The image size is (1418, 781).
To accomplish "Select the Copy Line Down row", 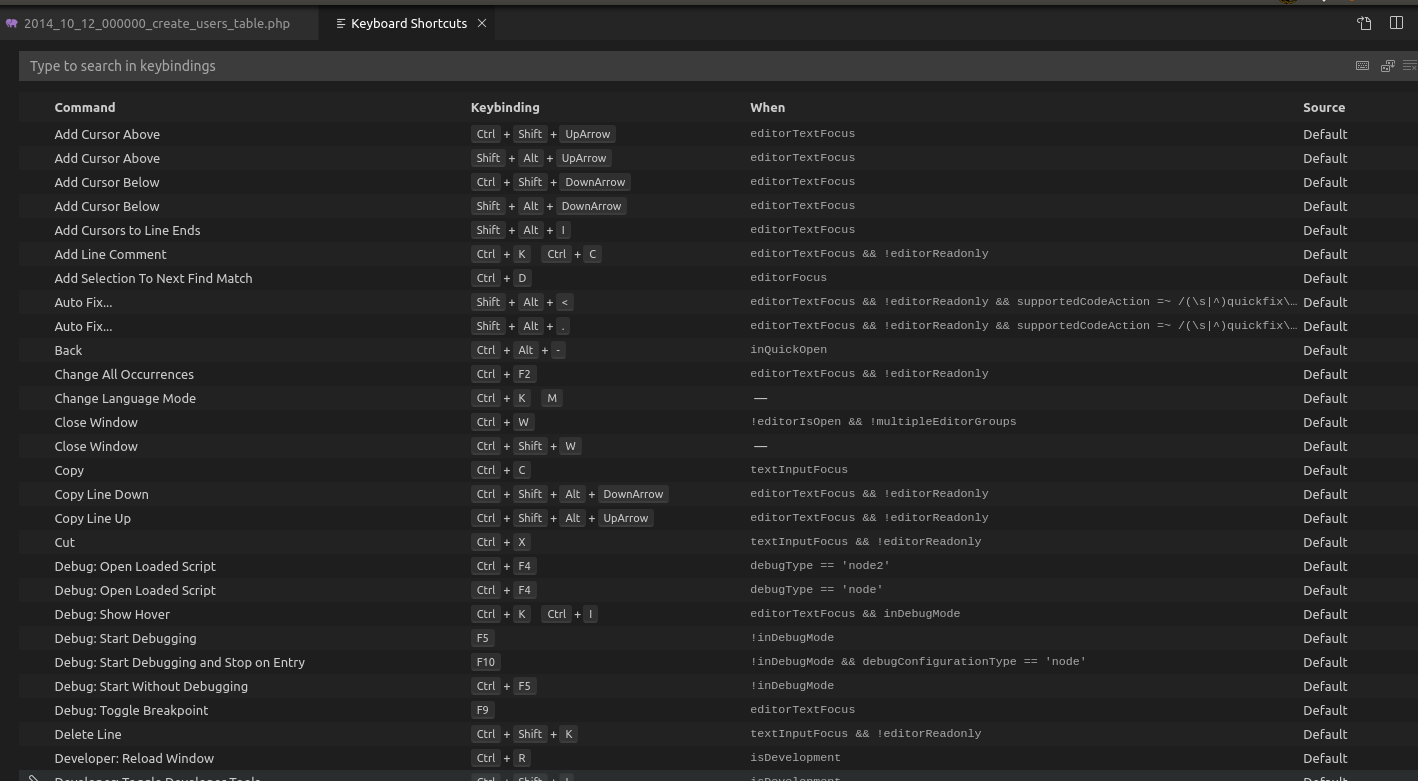I will (101, 494).
